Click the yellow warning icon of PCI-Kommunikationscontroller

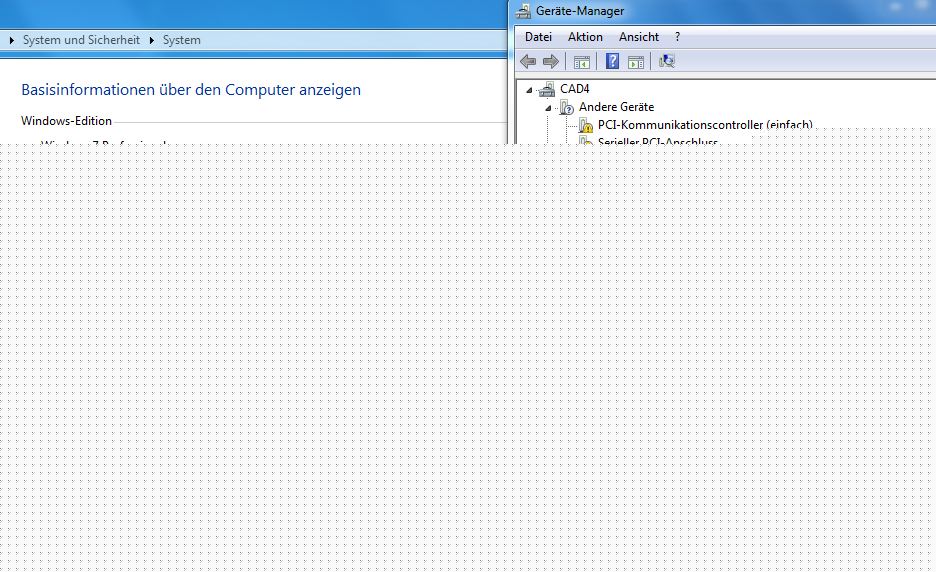[586, 126]
